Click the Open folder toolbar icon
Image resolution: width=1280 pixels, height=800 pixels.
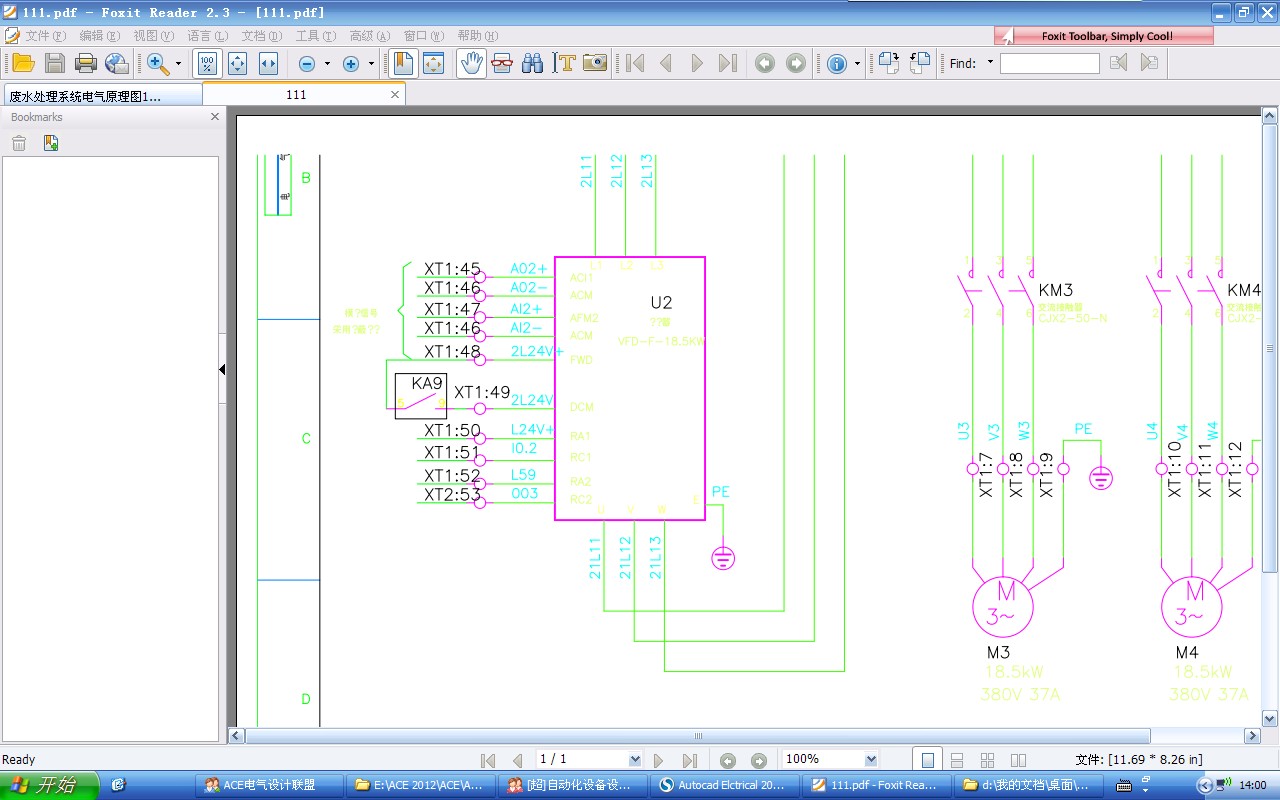23,63
